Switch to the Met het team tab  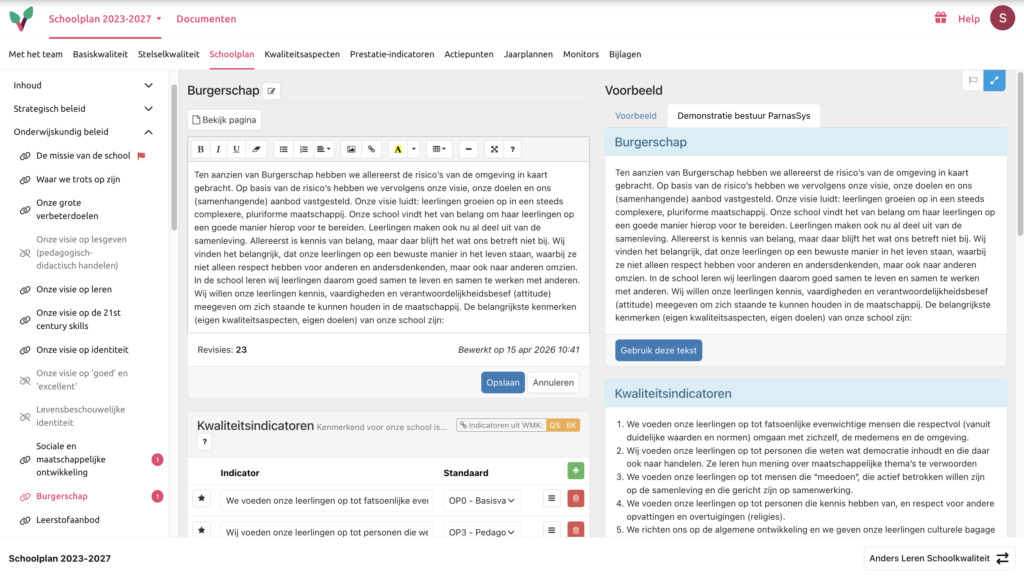(x=35, y=54)
